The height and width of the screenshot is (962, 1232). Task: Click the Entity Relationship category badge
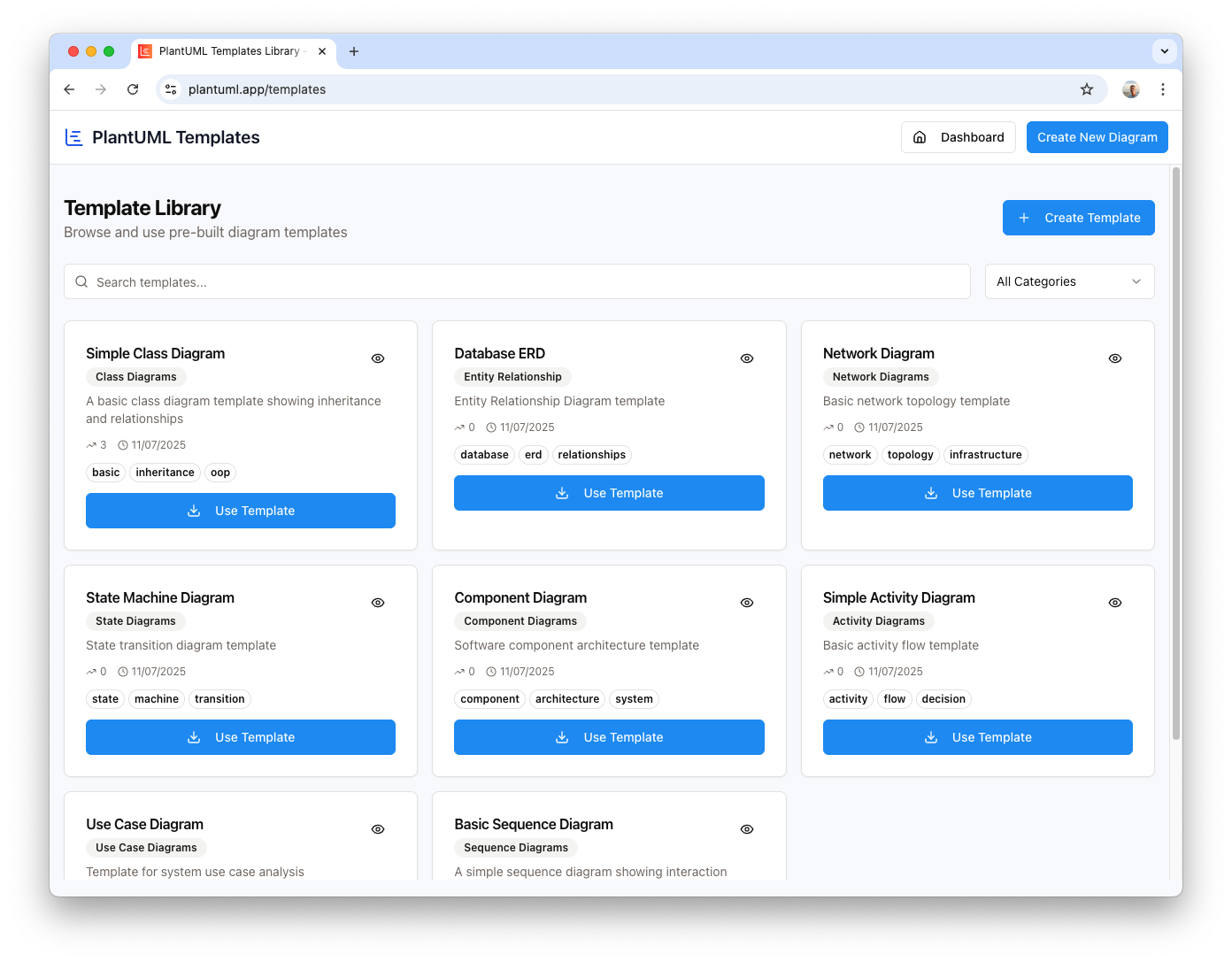(x=512, y=377)
